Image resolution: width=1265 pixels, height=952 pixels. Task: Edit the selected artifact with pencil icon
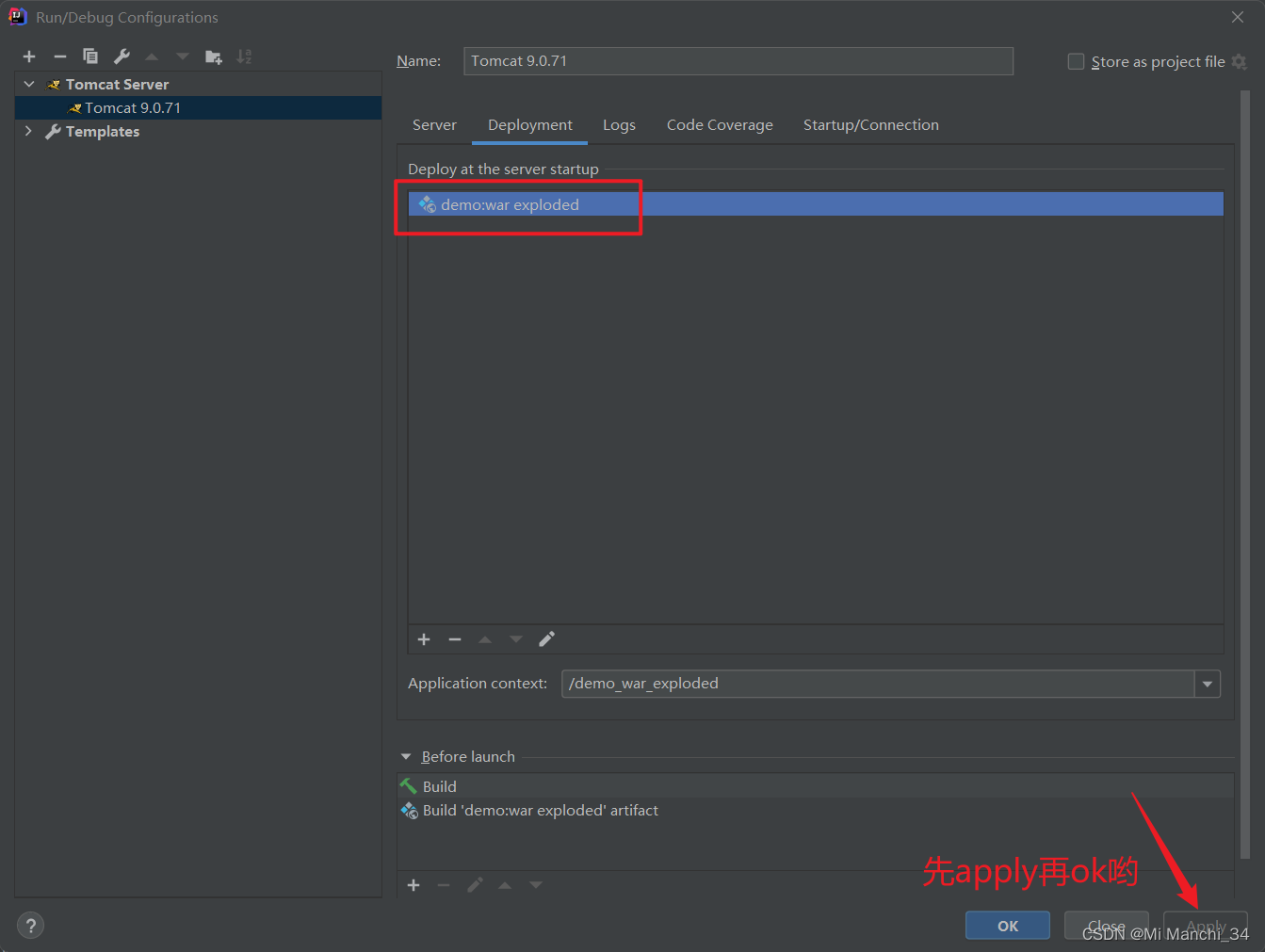pos(546,639)
